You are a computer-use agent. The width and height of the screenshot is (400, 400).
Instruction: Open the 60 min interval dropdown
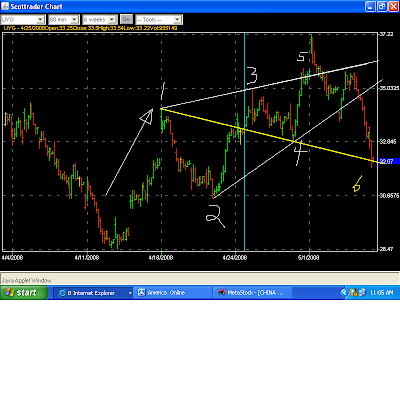point(75,20)
